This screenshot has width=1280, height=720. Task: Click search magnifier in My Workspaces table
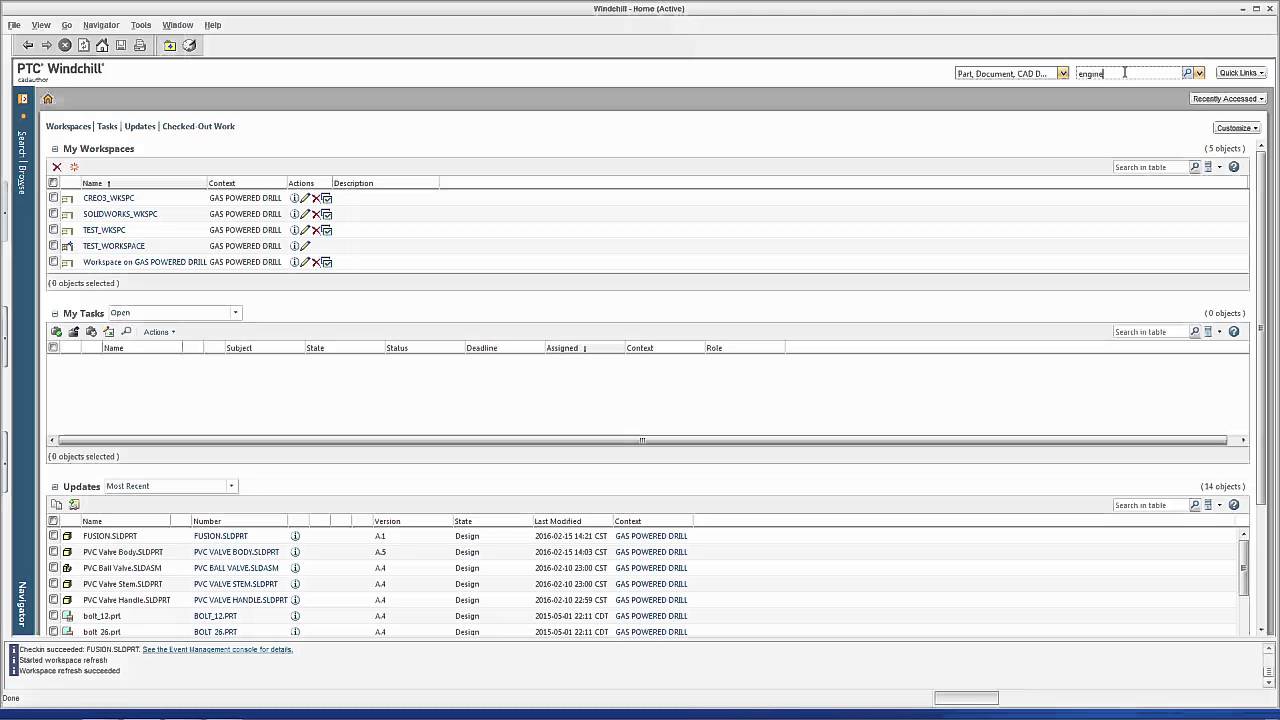tap(1194, 167)
